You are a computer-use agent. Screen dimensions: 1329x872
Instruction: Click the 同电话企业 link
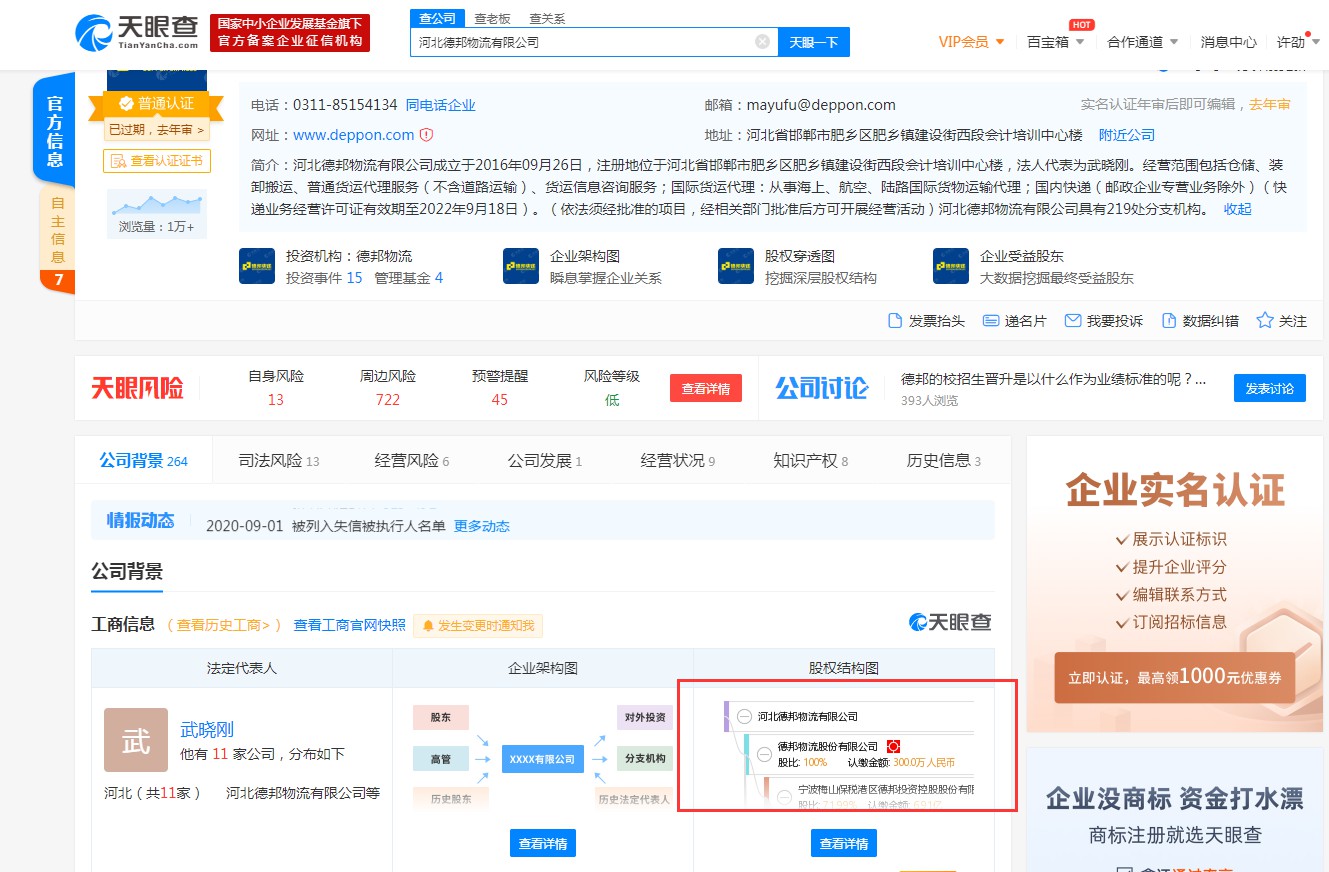(441, 105)
